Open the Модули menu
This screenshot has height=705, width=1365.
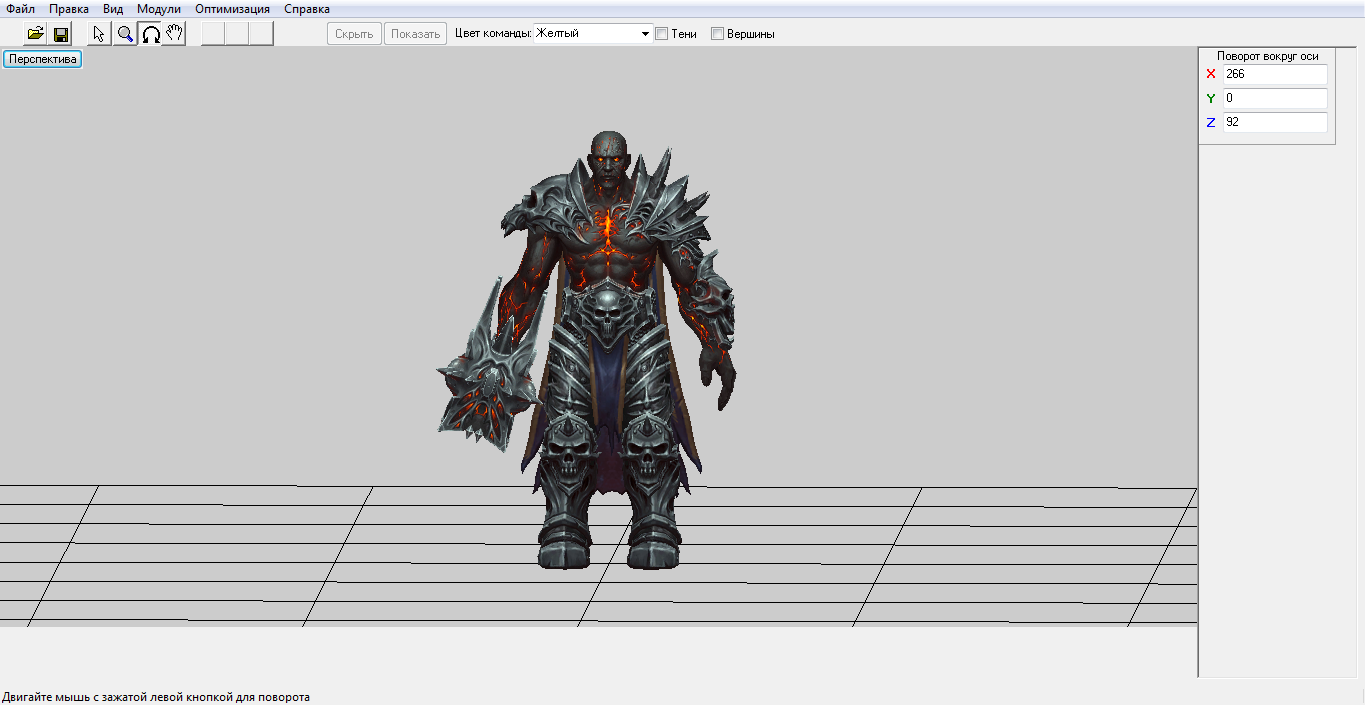(x=158, y=9)
